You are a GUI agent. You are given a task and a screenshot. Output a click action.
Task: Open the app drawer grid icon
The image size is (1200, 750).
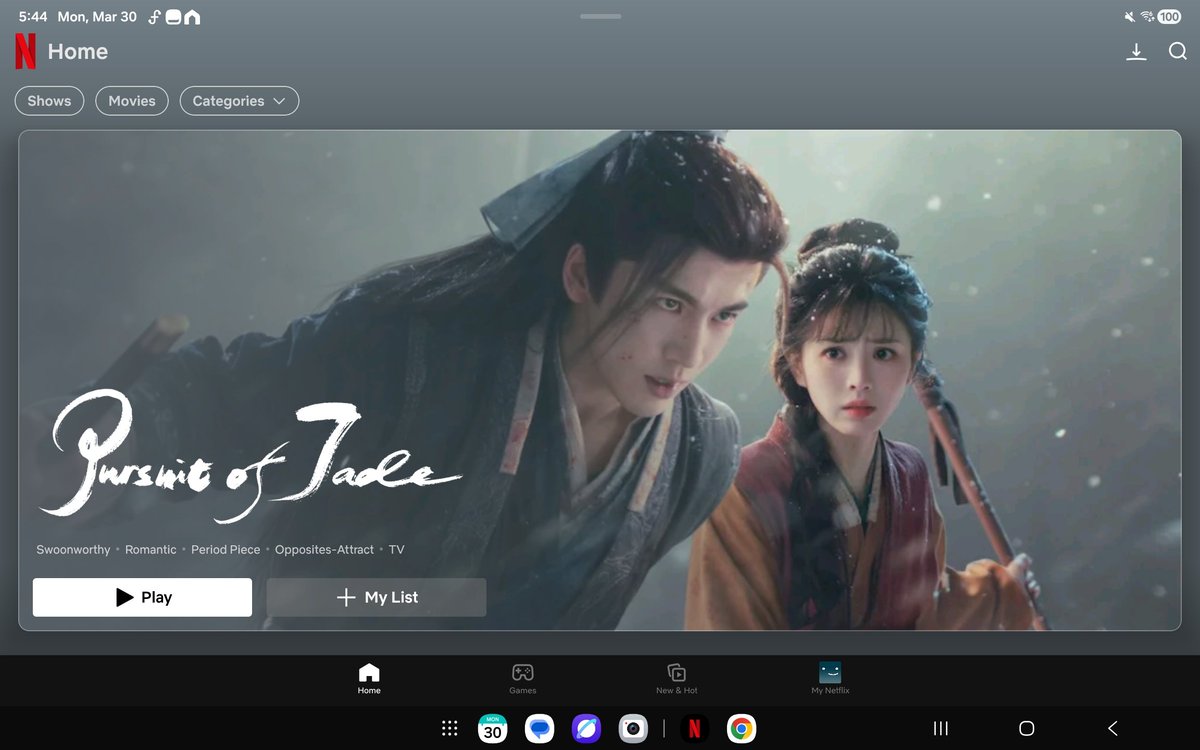pos(450,729)
